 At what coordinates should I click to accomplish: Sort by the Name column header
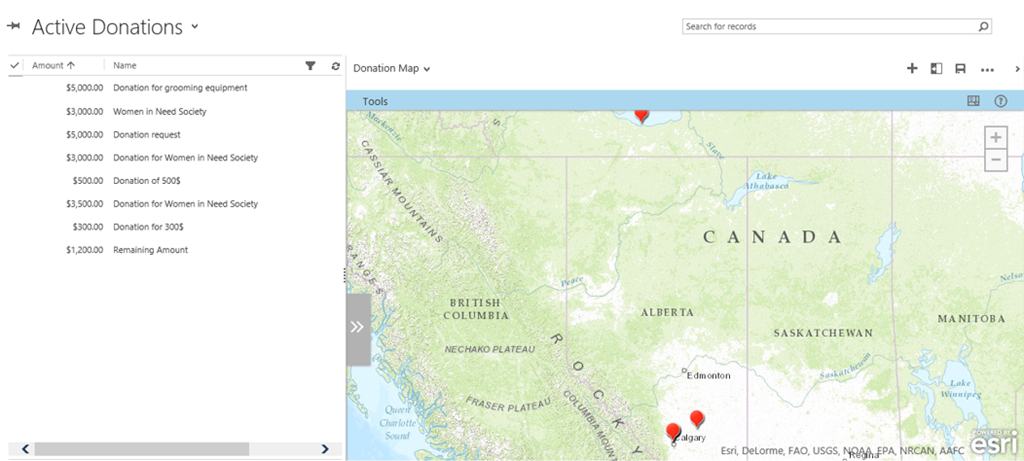tap(125, 66)
